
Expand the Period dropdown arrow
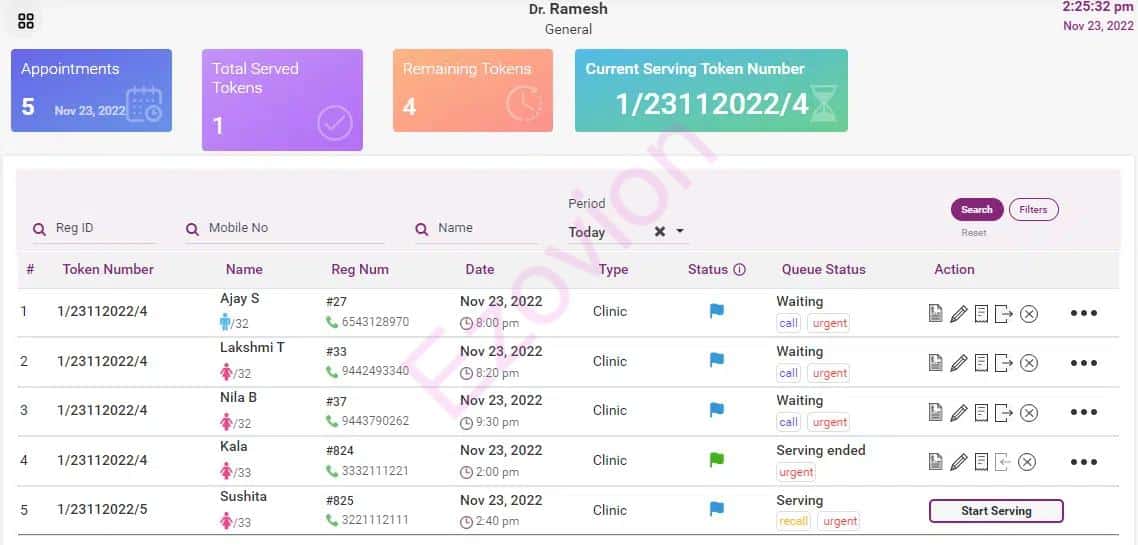pos(680,232)
